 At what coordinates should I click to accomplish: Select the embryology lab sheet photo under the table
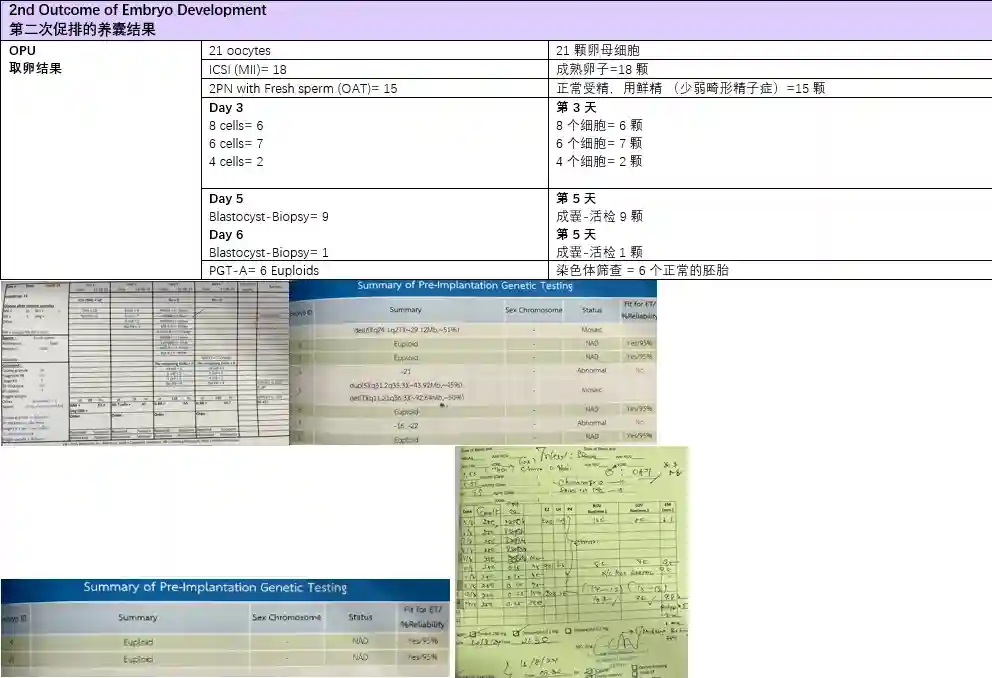tap(145, 363)
